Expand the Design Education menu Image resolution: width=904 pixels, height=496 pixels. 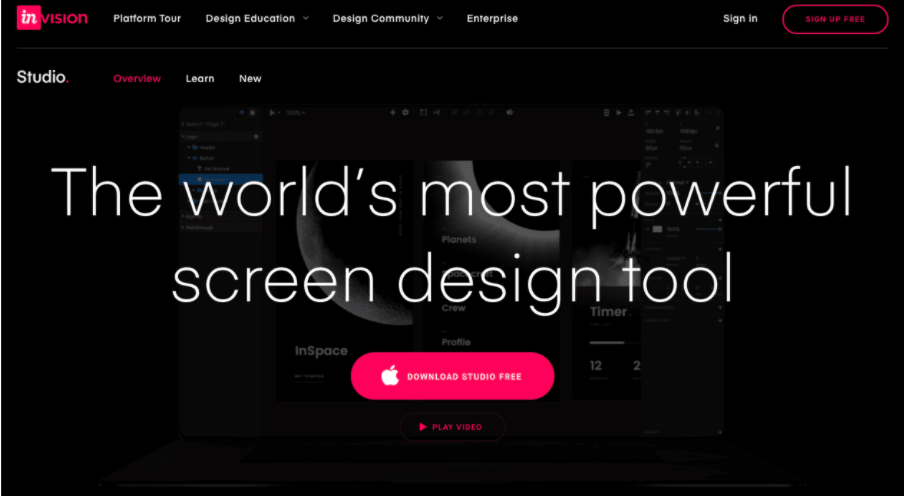[x=257, y=18]
